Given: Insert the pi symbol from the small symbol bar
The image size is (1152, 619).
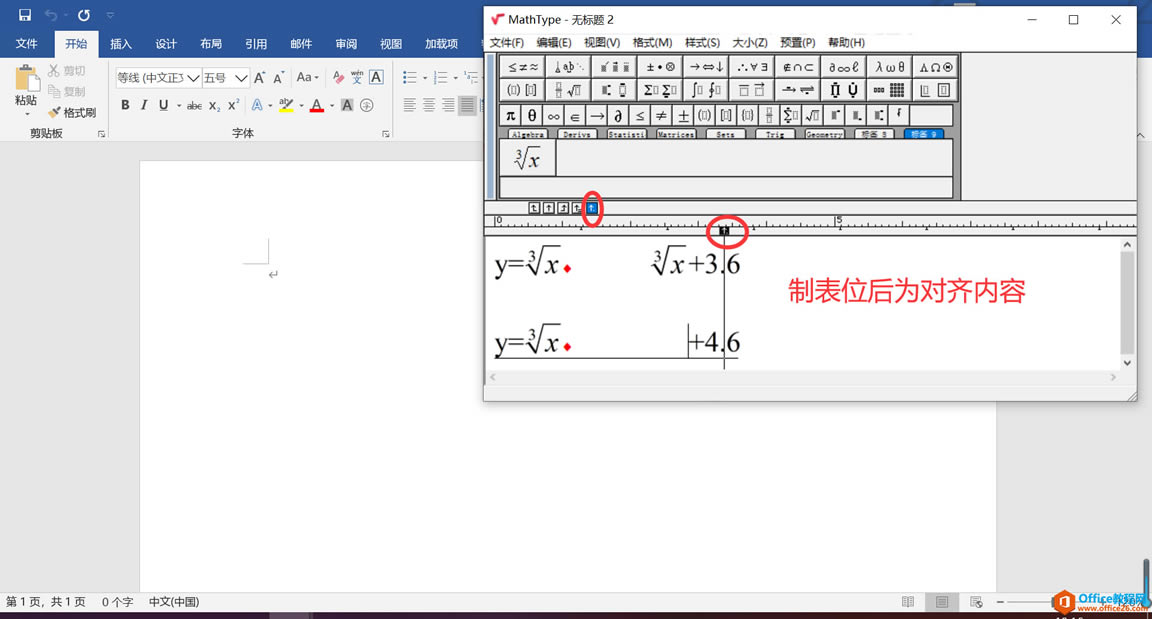Looking at the screenshot, I should 510,115.
